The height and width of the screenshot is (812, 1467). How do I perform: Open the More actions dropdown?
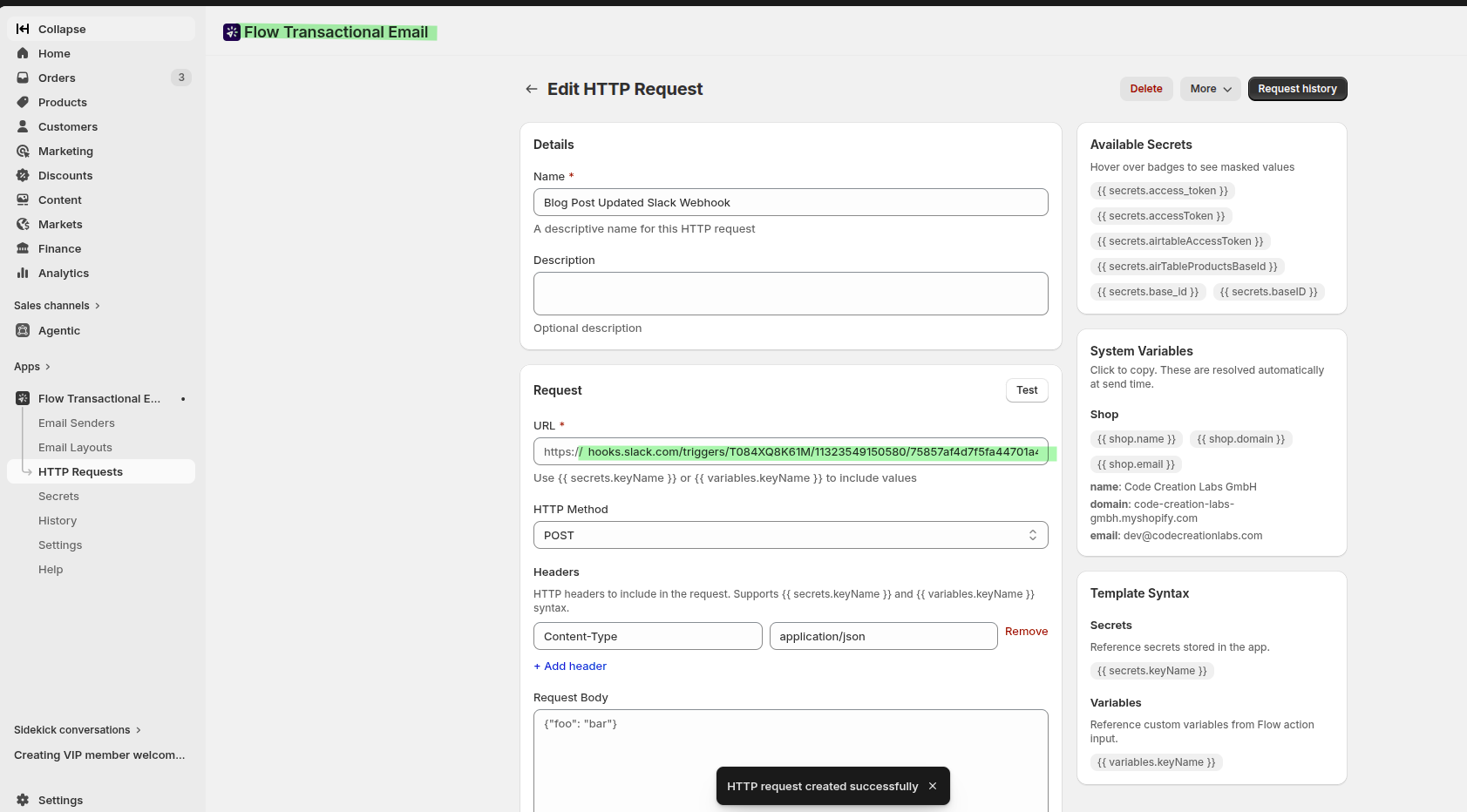1210,89
